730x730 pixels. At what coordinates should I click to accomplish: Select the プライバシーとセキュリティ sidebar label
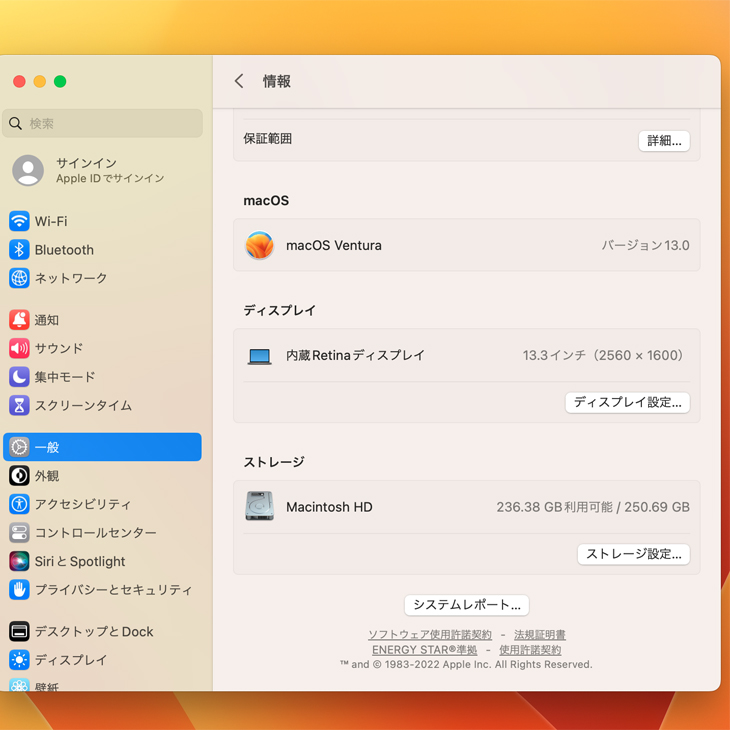click(113, 589)
